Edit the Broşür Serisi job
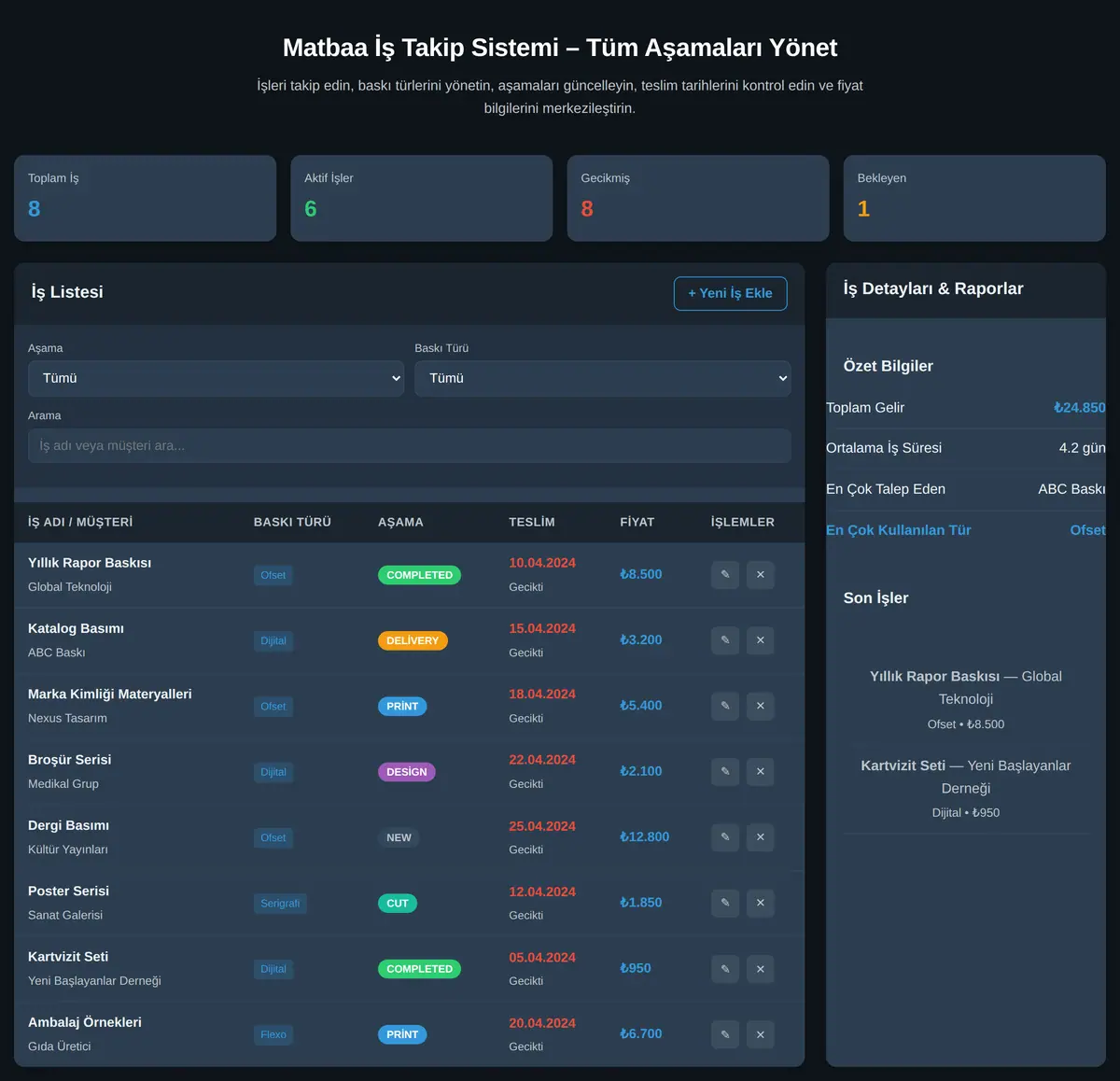This screenshot has width=1120, height=1081. point(725,772)
